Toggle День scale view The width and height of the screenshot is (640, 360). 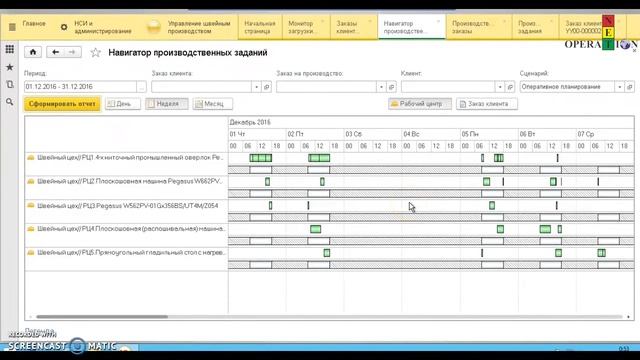pyautogui.click(x=122, y=104)
